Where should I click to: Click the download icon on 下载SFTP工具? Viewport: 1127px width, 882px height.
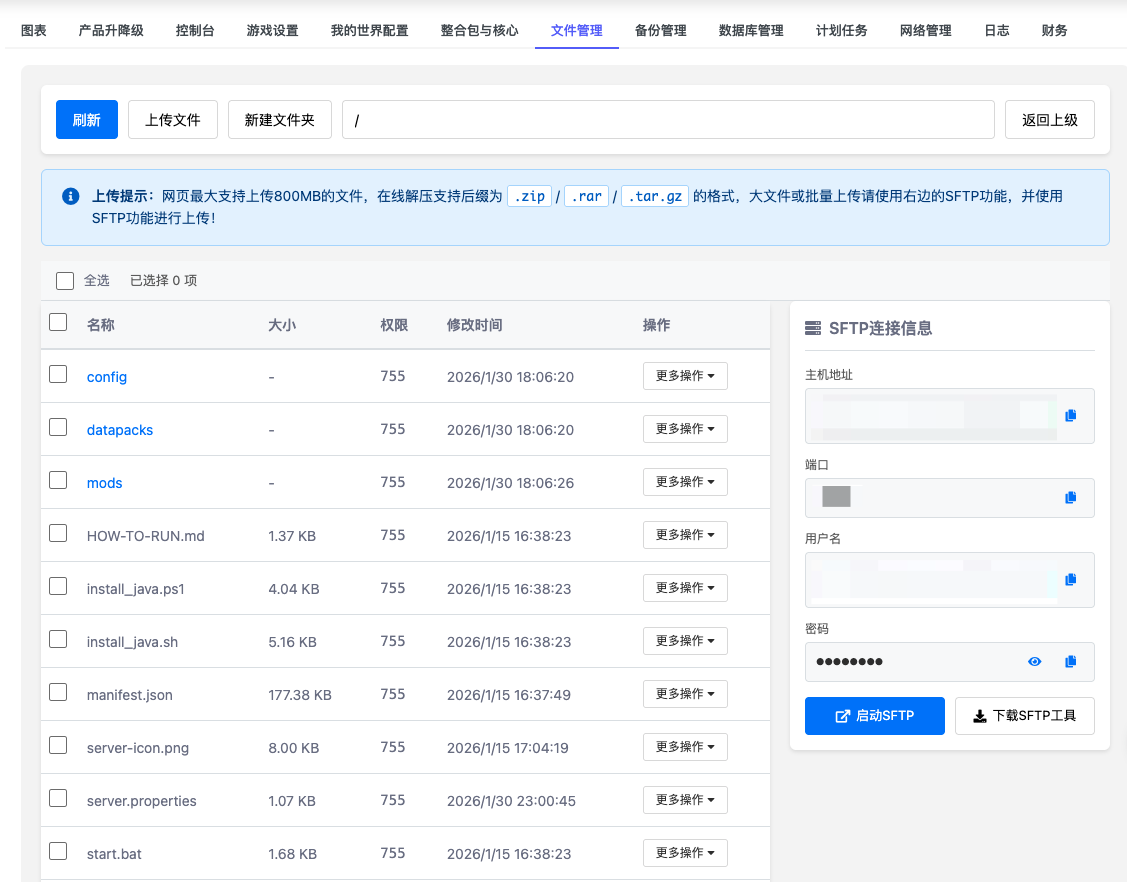[980, 715]
